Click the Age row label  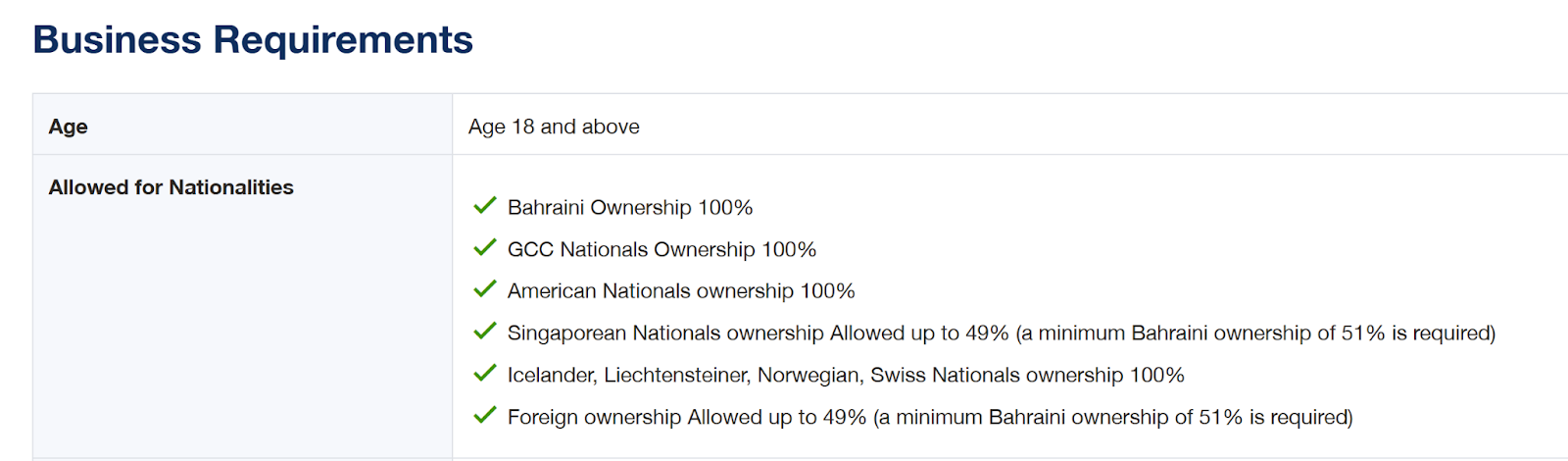(69, 127)
